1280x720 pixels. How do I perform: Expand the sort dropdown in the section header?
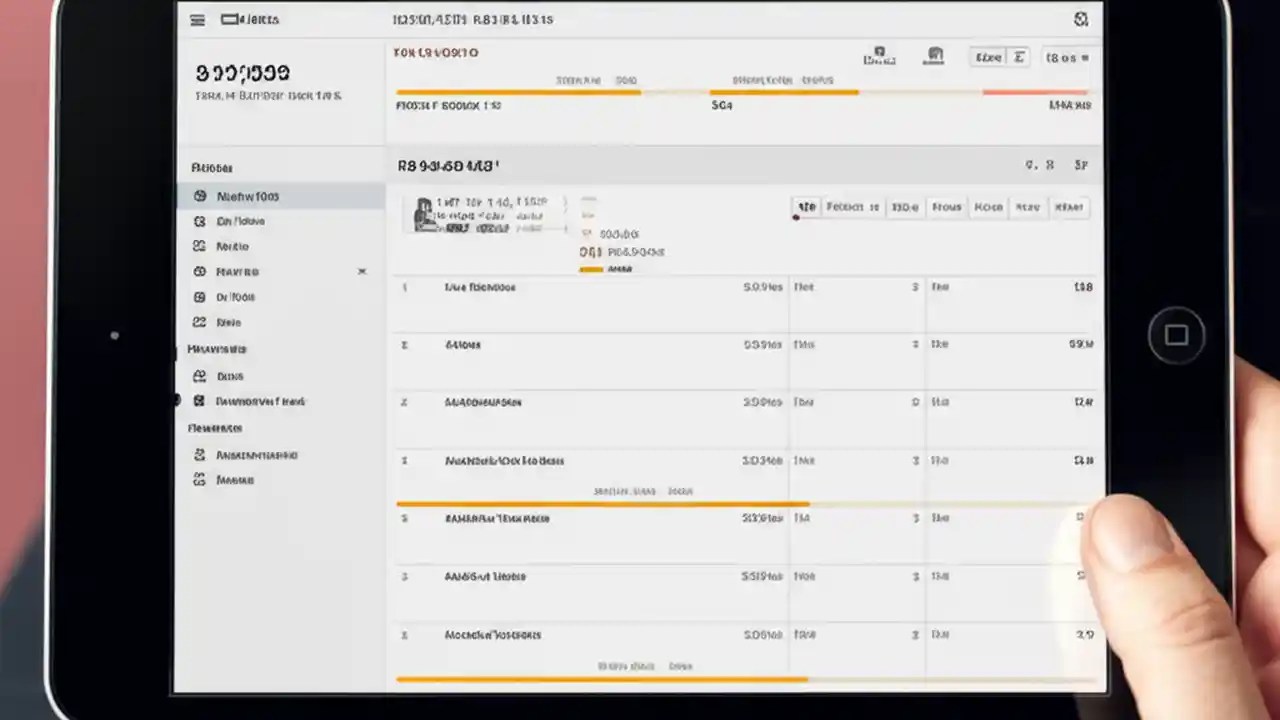point(1080,165)
